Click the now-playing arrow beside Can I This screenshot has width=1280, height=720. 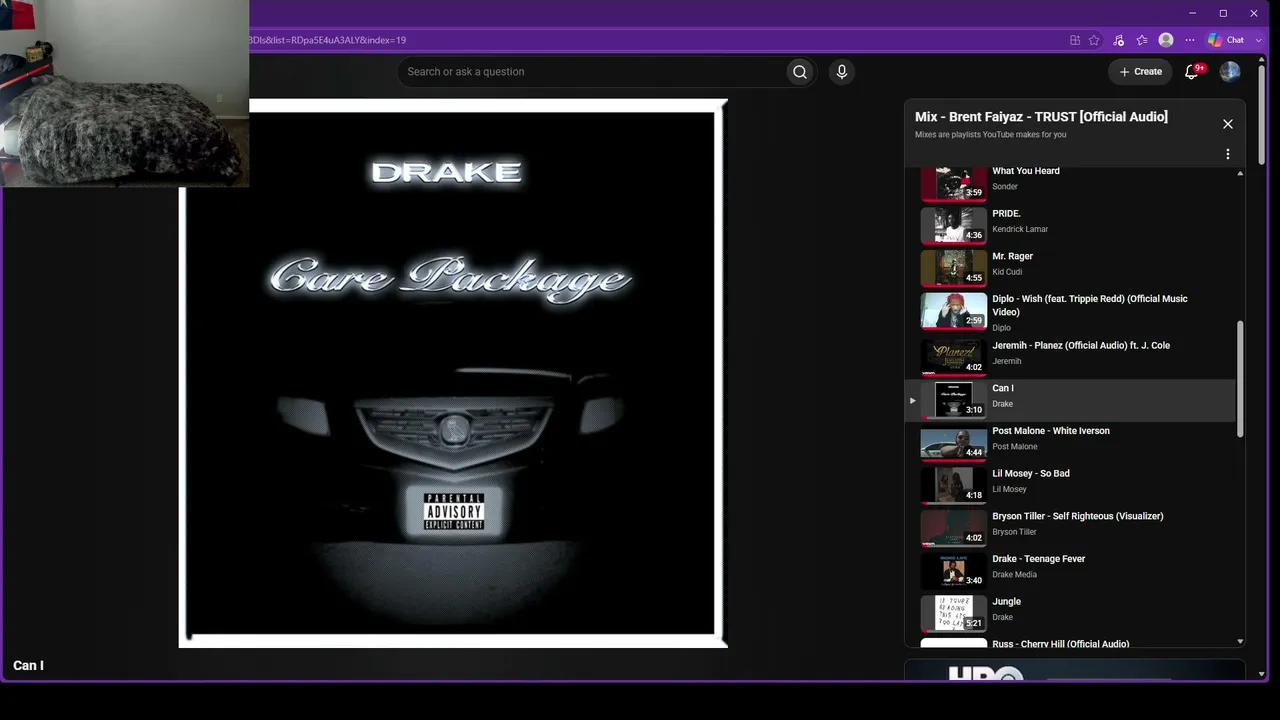point(912,401)
